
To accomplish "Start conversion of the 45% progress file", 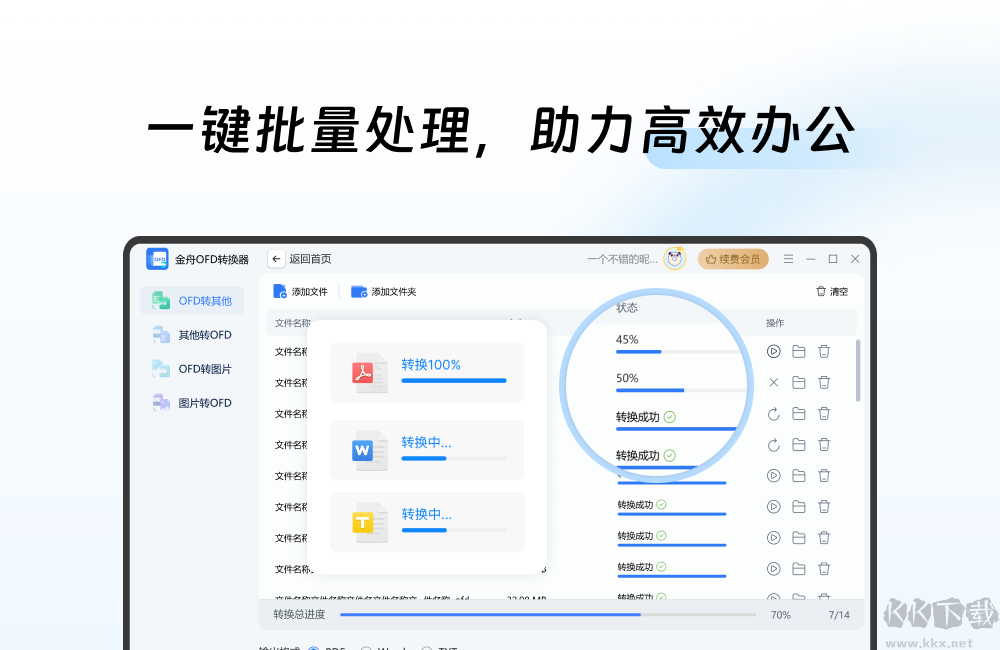I will (773, 351).
